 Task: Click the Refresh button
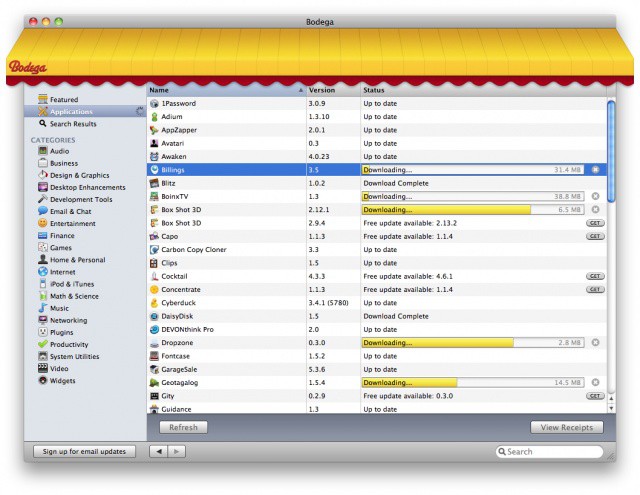pyautogui.click(x=183, y=427)
